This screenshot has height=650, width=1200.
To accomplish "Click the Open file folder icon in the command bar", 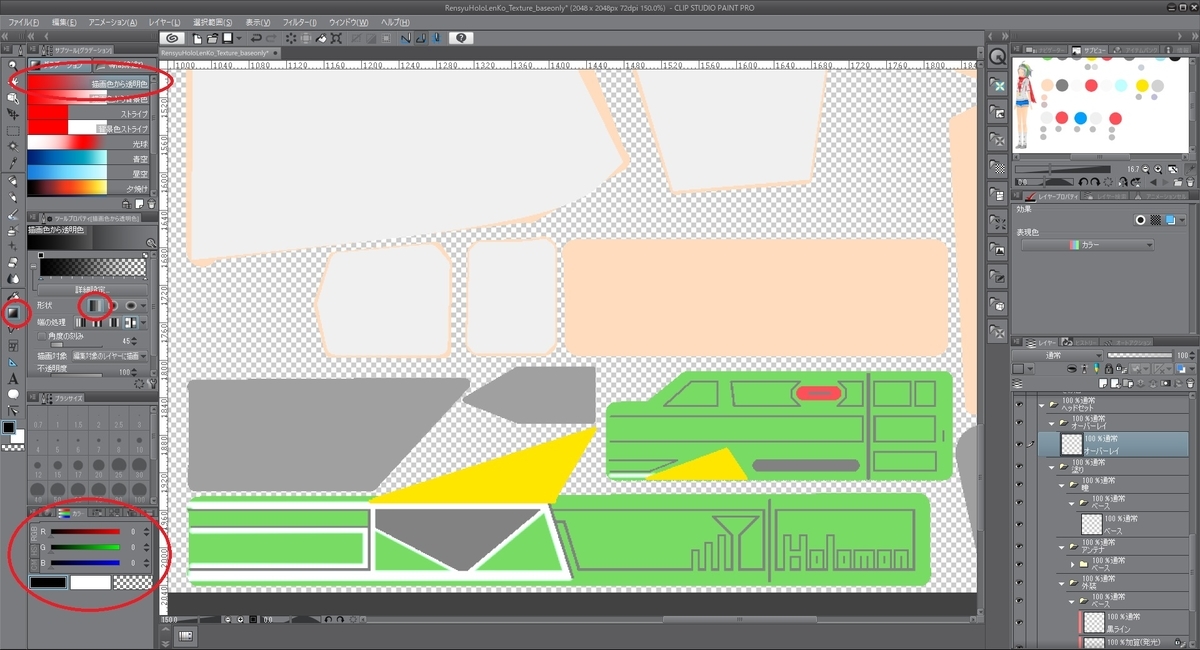I will click(213, 38).
